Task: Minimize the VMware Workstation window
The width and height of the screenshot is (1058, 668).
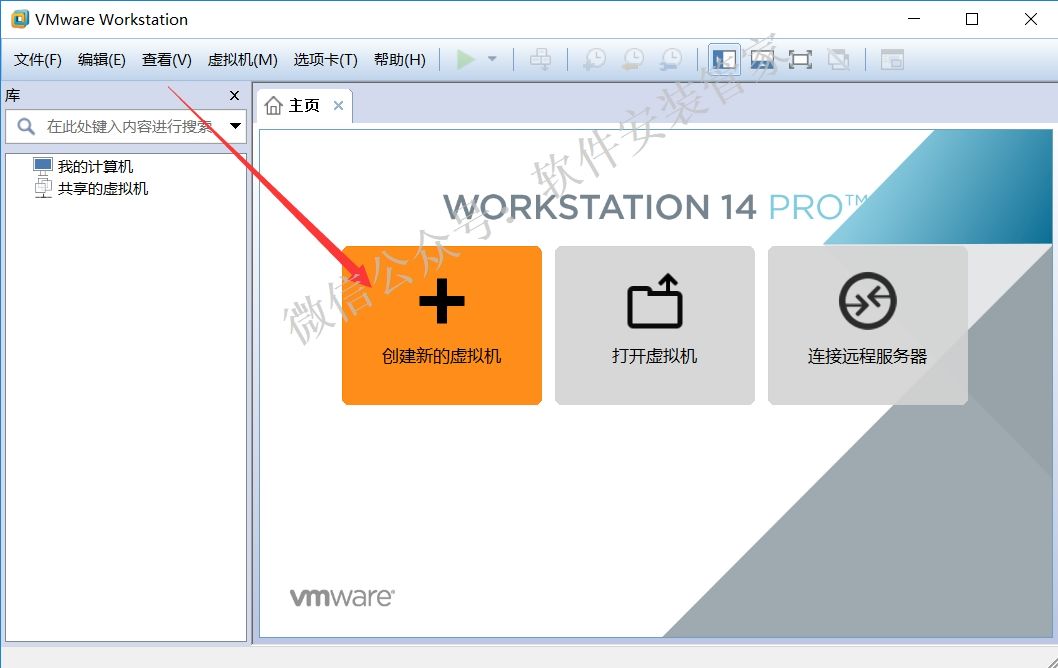Action: pos(914,19)
